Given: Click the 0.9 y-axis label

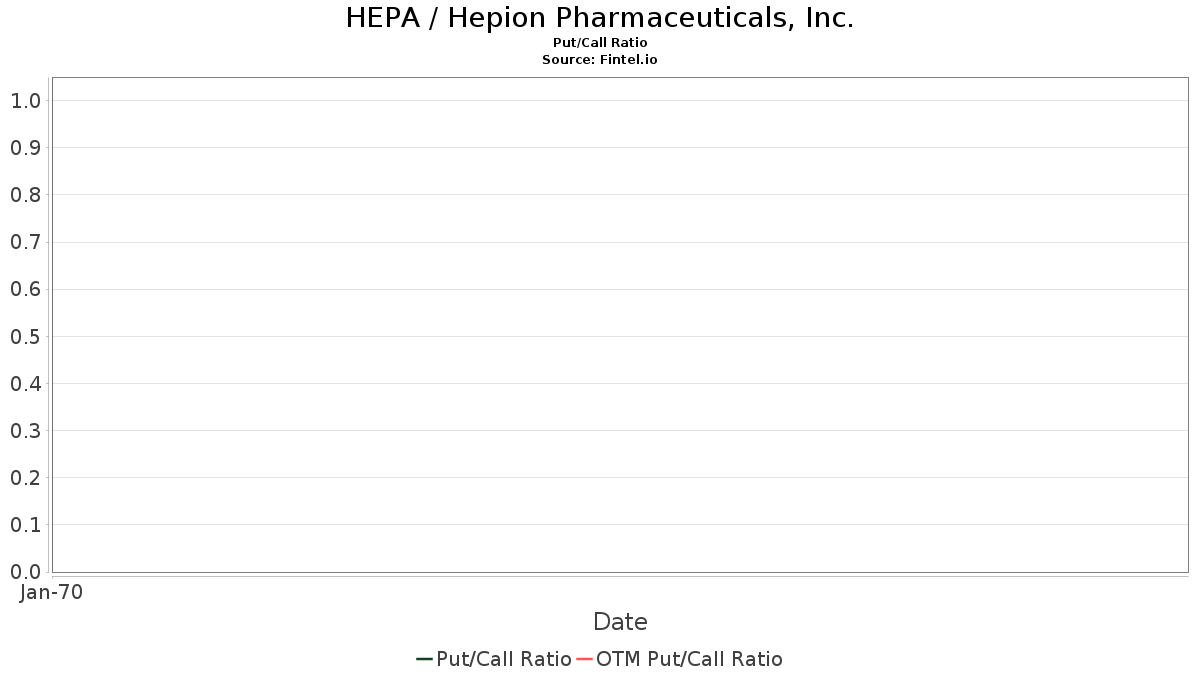Looking at the screenshot, I should pos(25,148).
